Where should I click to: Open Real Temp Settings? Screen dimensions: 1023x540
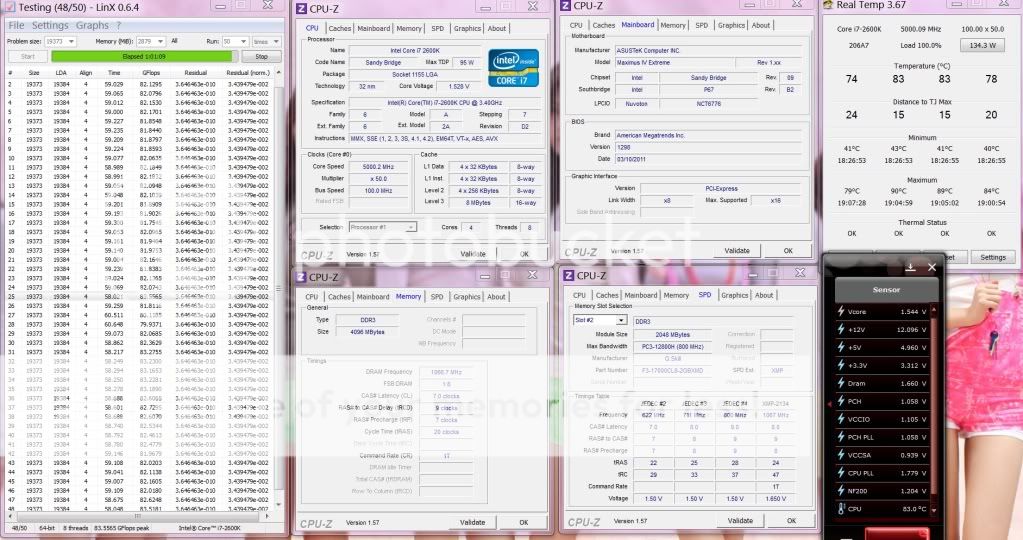pyautogui.click(x=992, y=257)
